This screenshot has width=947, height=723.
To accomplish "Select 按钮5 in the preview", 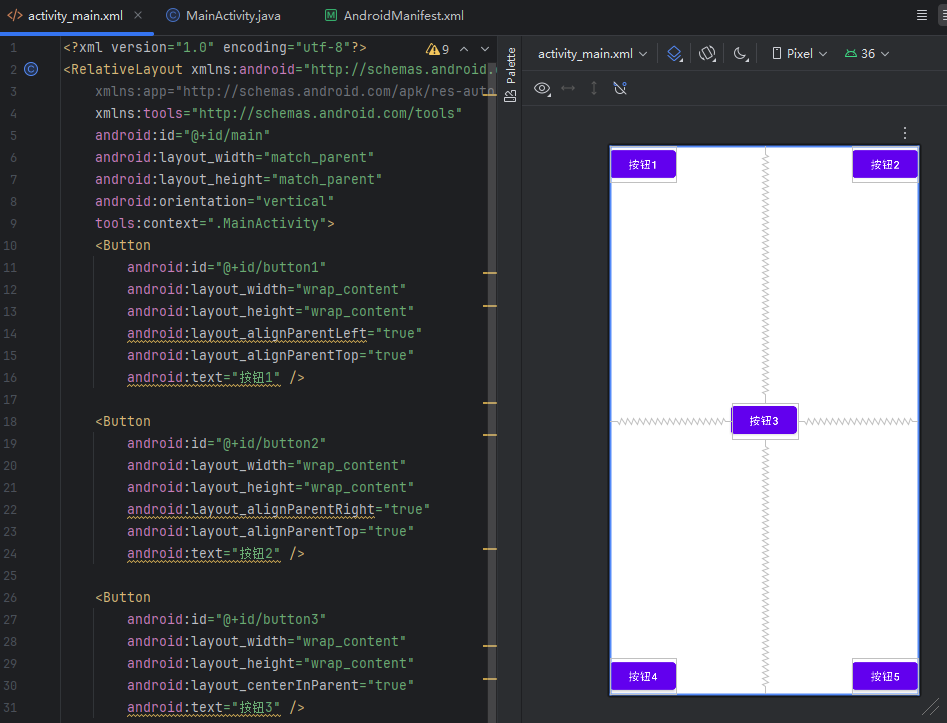I will 885,676.
